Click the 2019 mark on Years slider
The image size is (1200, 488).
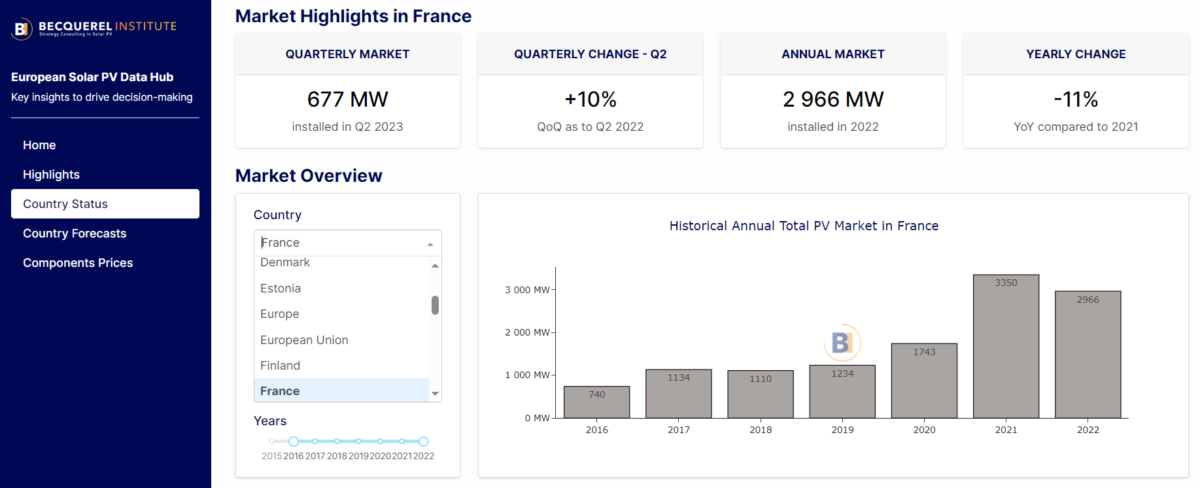[x=359, y=441]
